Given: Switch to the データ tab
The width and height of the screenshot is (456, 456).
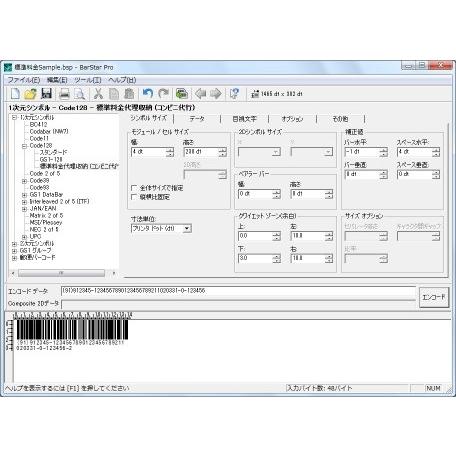Looking at the screenshot, I should [197, 119].
